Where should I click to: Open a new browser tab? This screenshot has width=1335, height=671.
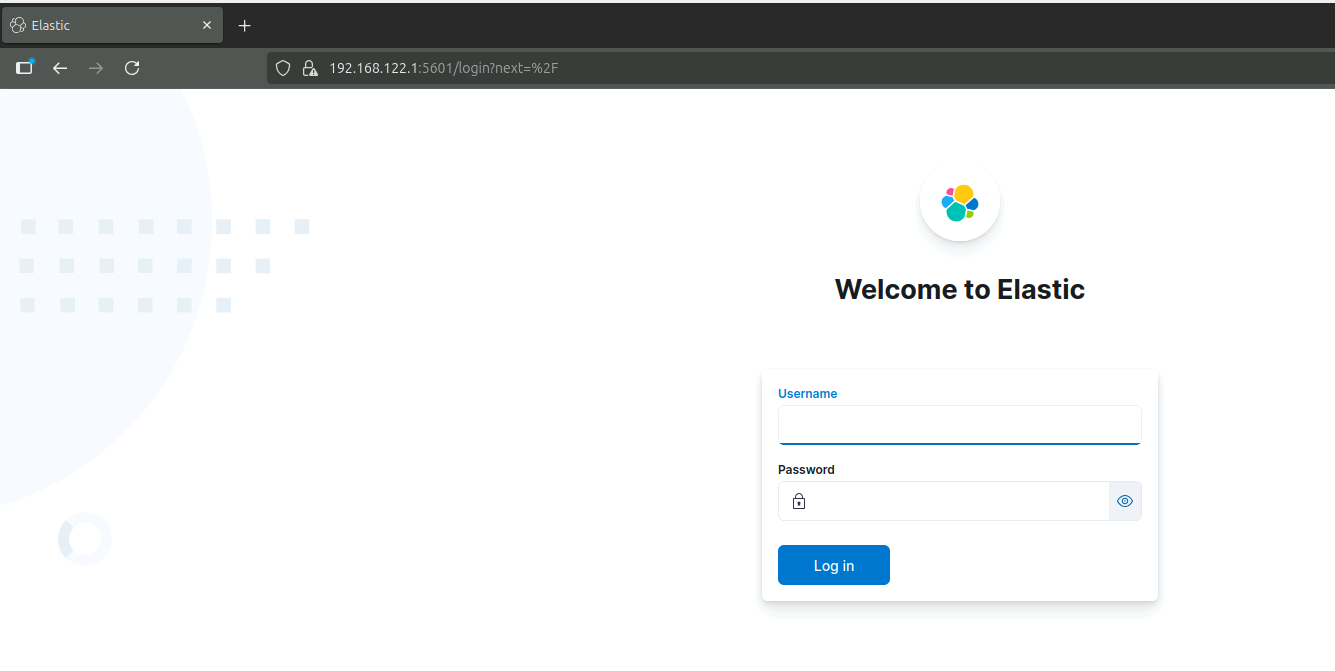245,25
